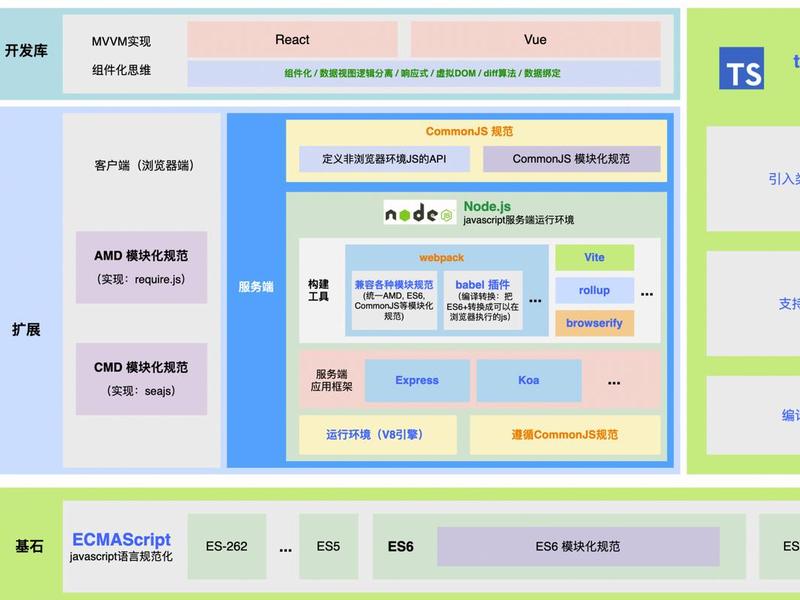Select the 定义非浏览器环境JS的API box
Viewport: 800px width, 600px height.
click(384, 159)
